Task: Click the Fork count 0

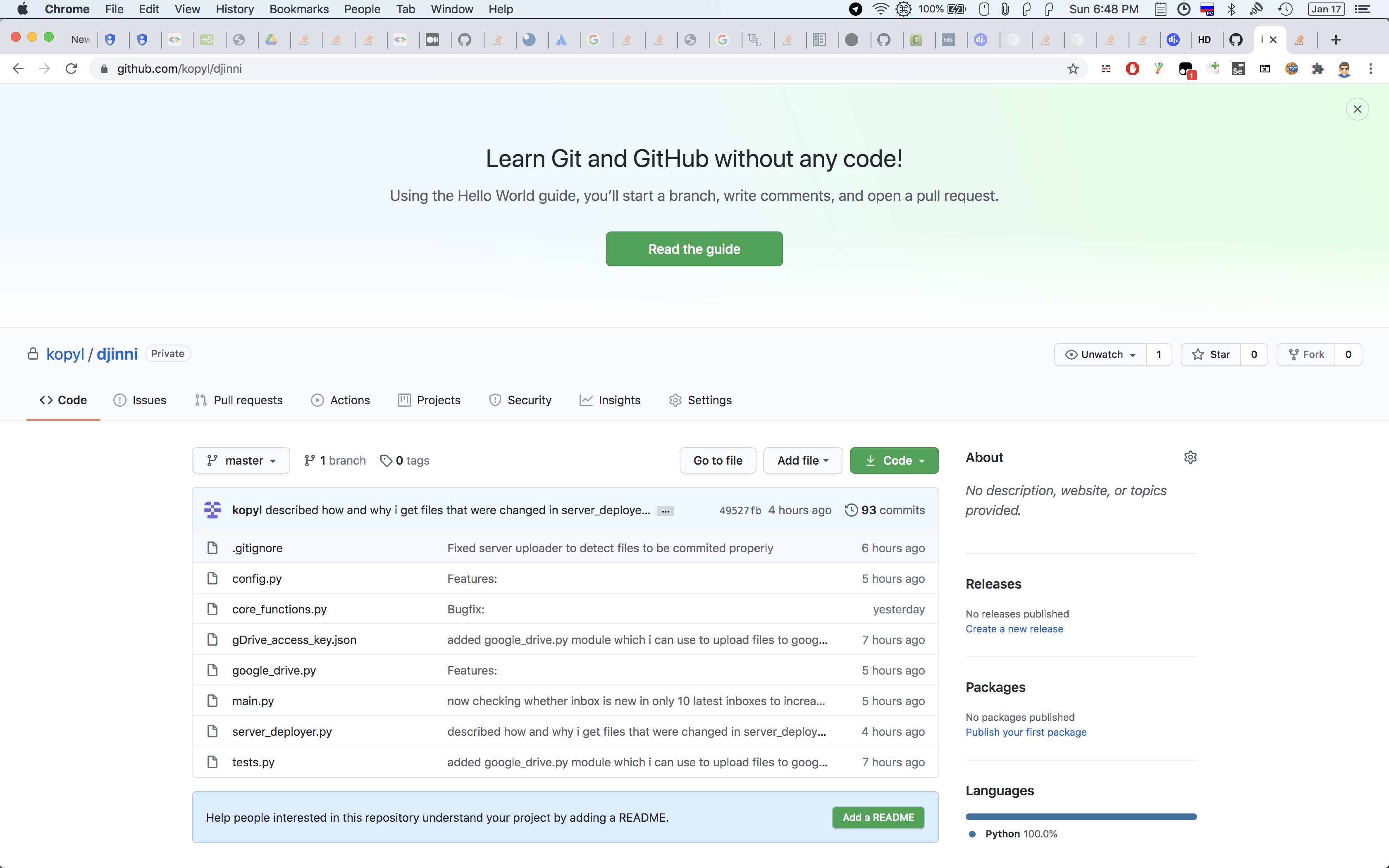Action: coord(1348,354)
